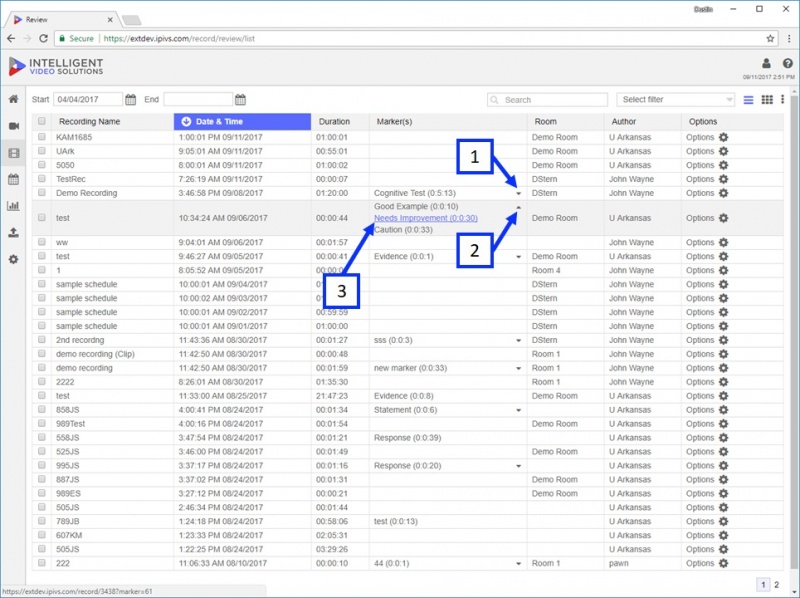The height and width of the screenshot is (598, 800).
Task: Click the options gear for 2nd recordng
Action: [723, 340]
